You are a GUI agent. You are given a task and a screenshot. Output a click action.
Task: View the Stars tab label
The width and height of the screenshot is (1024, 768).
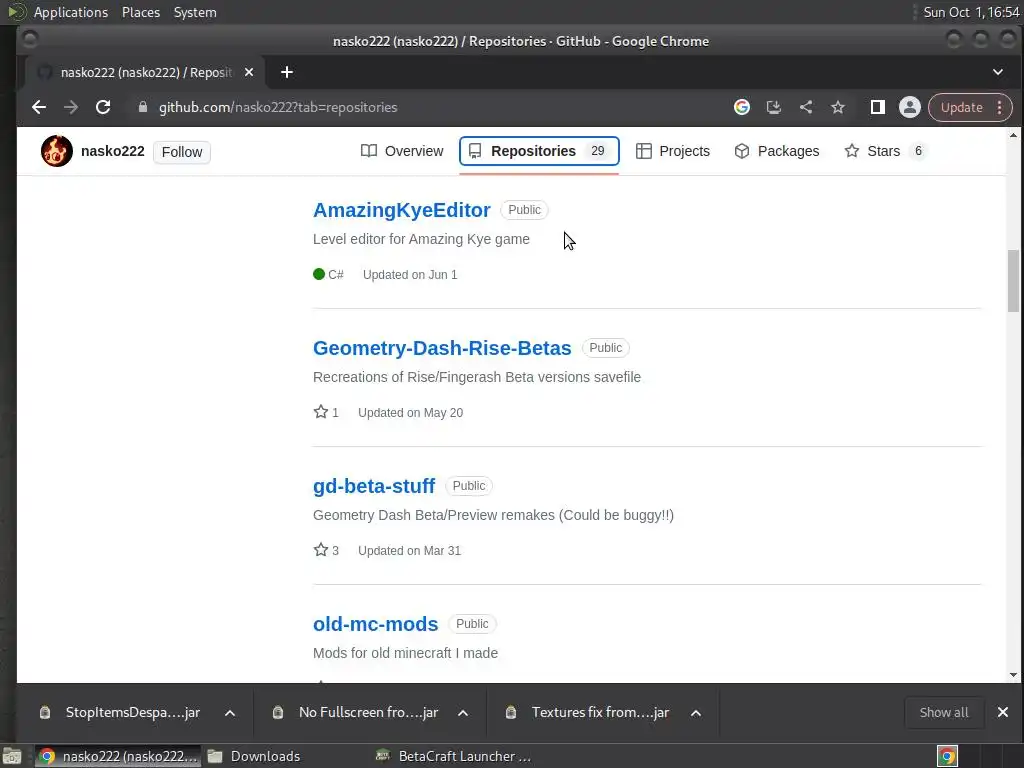884,151
